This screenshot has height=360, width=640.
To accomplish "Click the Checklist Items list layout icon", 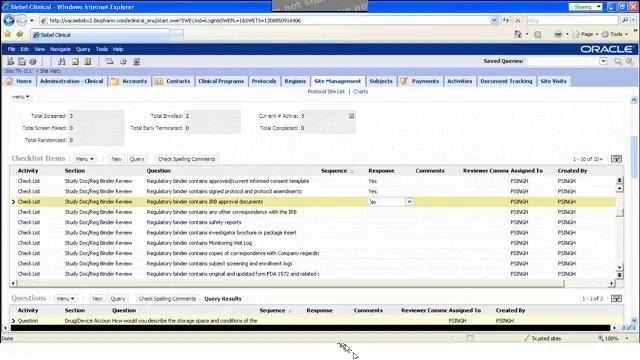I will [616, 159].
